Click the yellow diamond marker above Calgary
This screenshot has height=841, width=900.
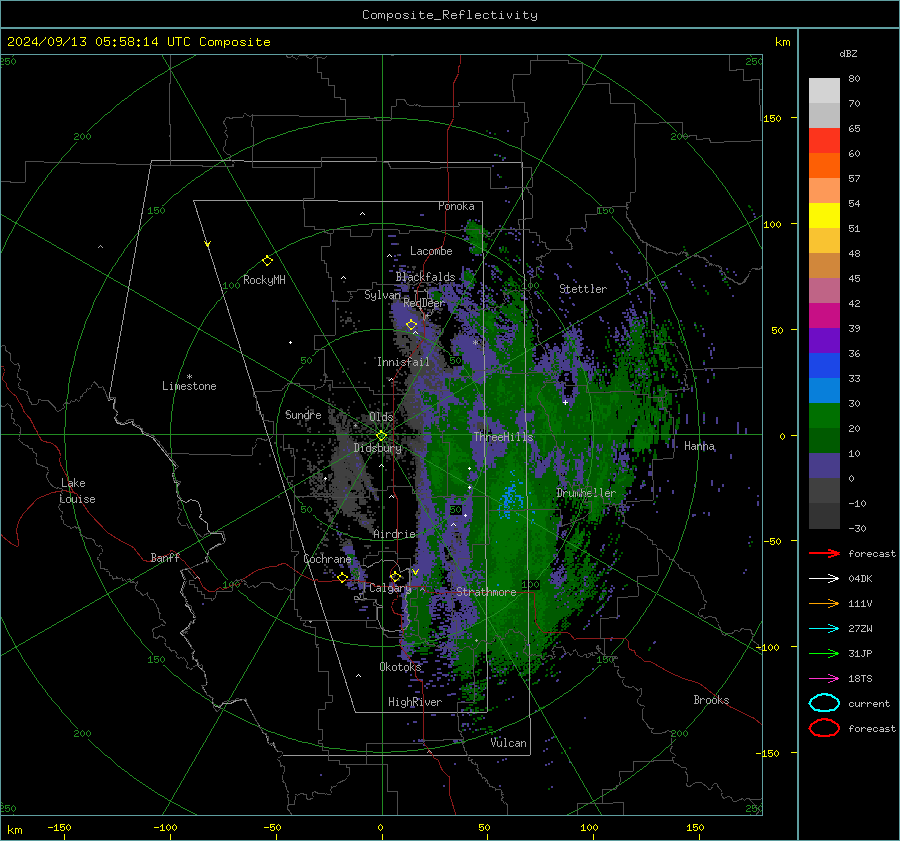(395, 576)
